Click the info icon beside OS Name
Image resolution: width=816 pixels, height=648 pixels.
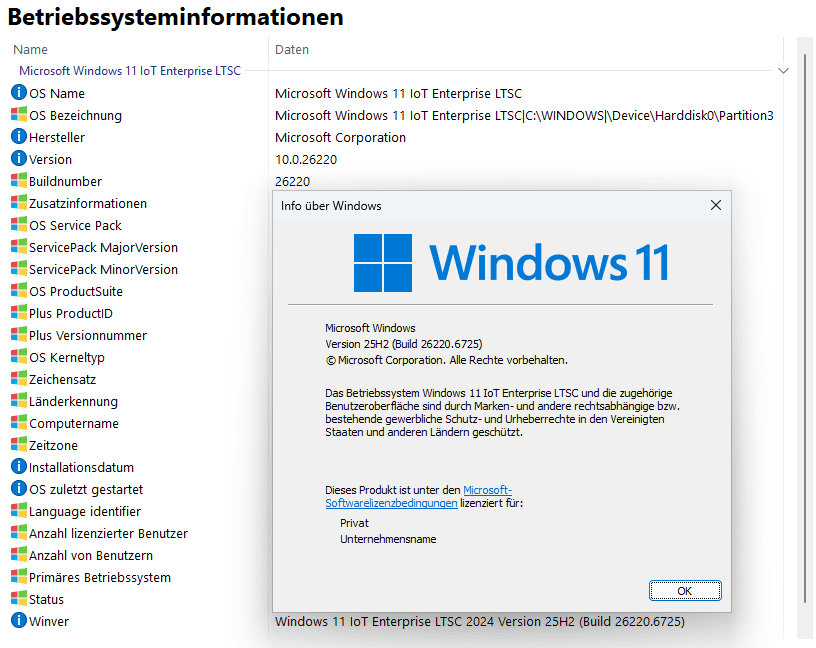tap(19, 93)
